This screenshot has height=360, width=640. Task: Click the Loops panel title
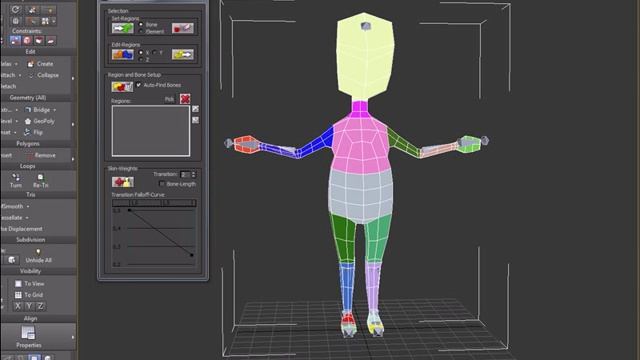(28, 167)
